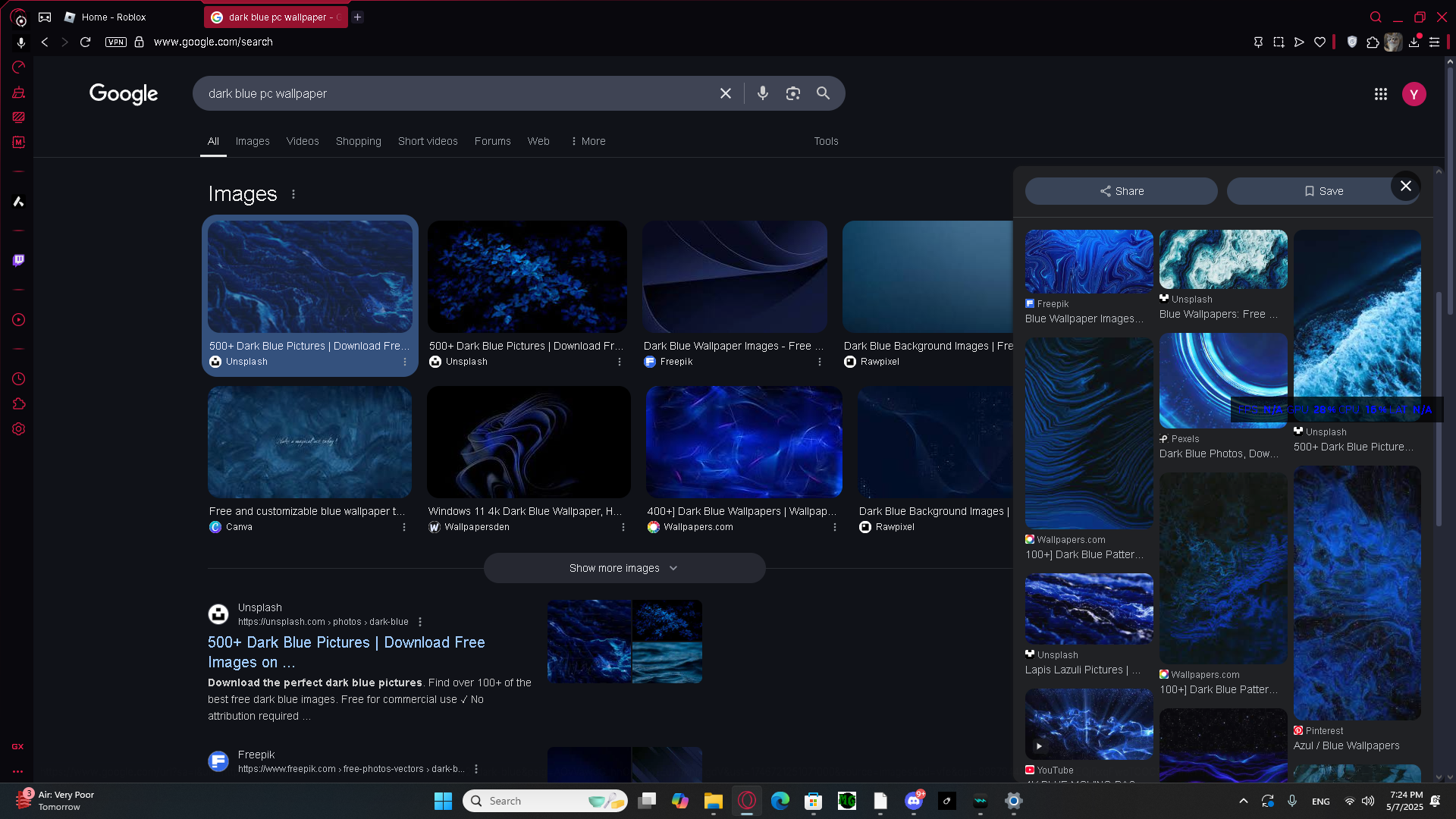Expand Show more images

623,568
